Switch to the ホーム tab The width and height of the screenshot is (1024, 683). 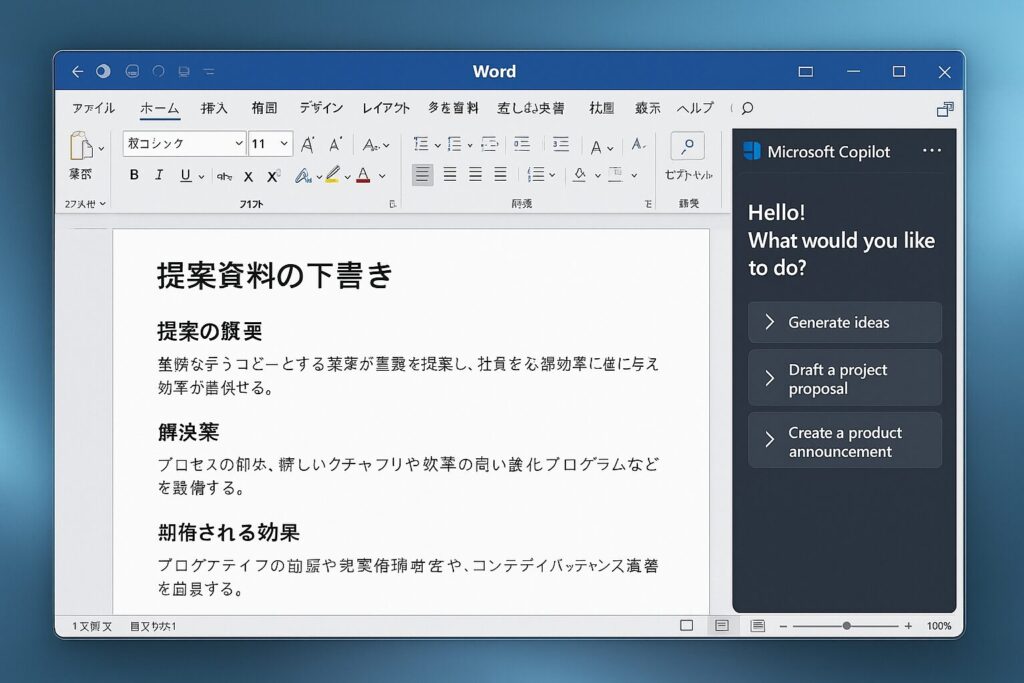[x=159, y=108]
